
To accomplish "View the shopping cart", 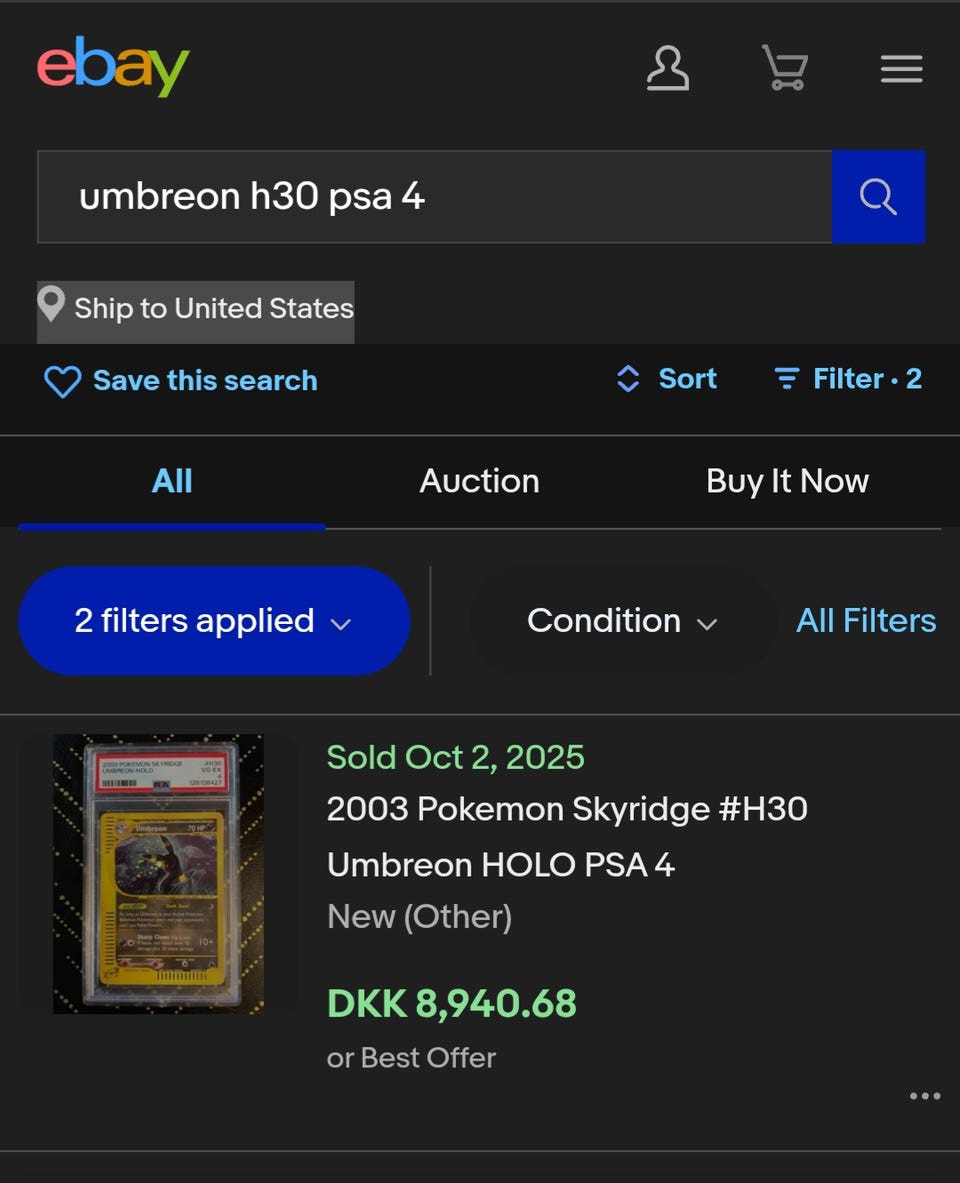I will coord(785,69).
